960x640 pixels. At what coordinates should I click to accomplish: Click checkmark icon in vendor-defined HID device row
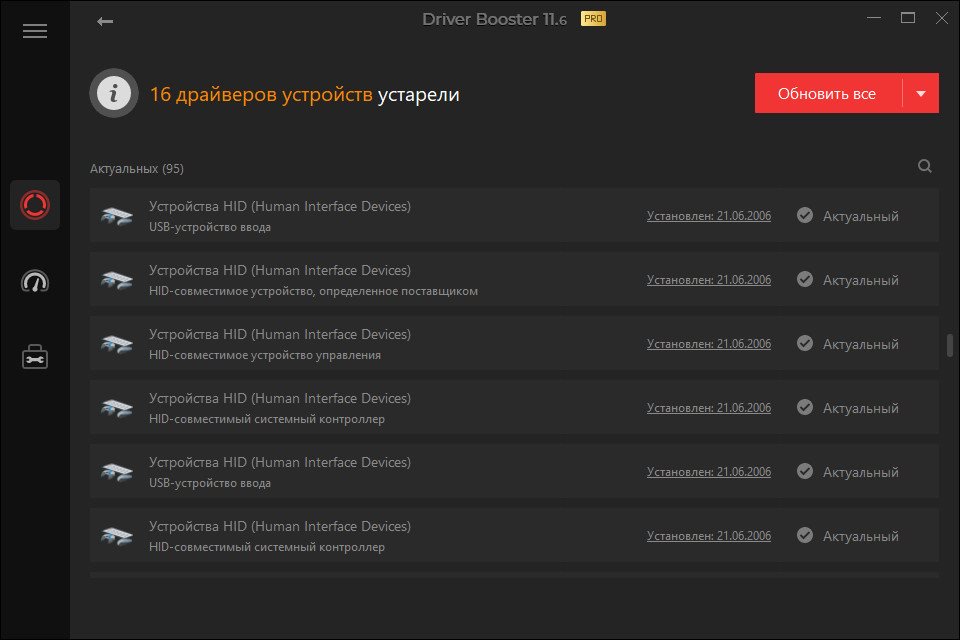[x=804, y=279]
